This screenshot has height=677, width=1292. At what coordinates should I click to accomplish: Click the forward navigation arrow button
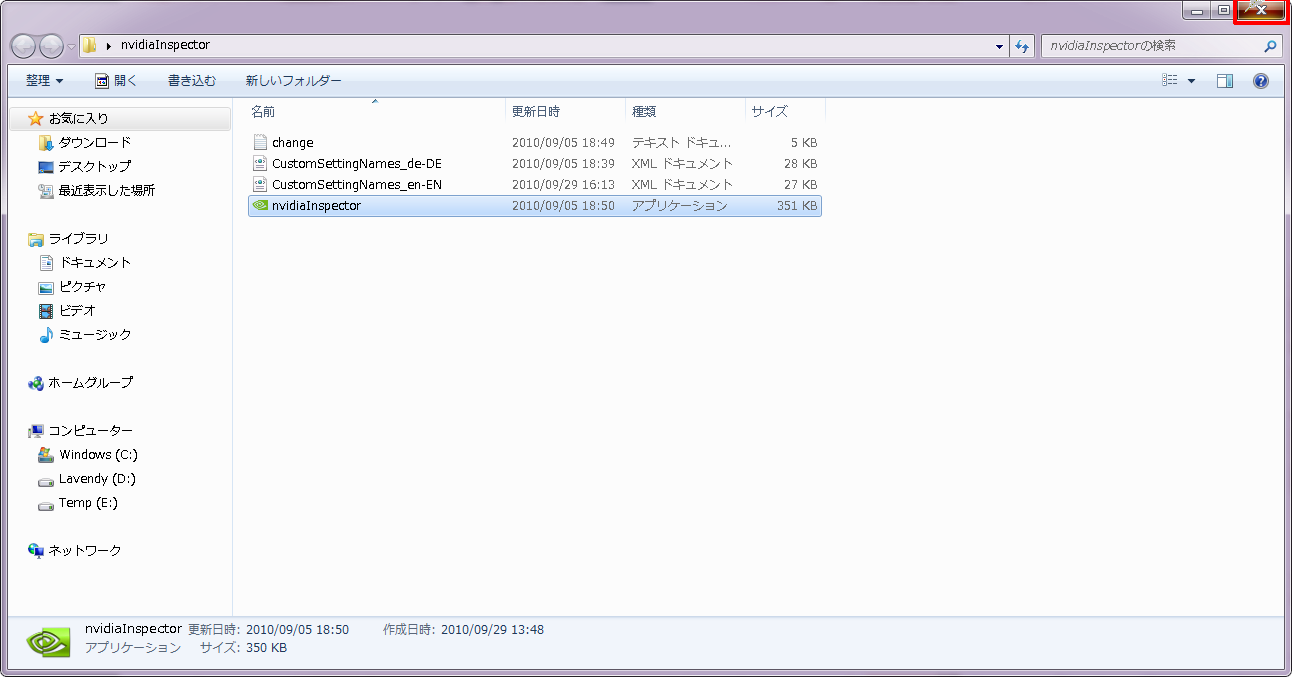coord(51,46)
